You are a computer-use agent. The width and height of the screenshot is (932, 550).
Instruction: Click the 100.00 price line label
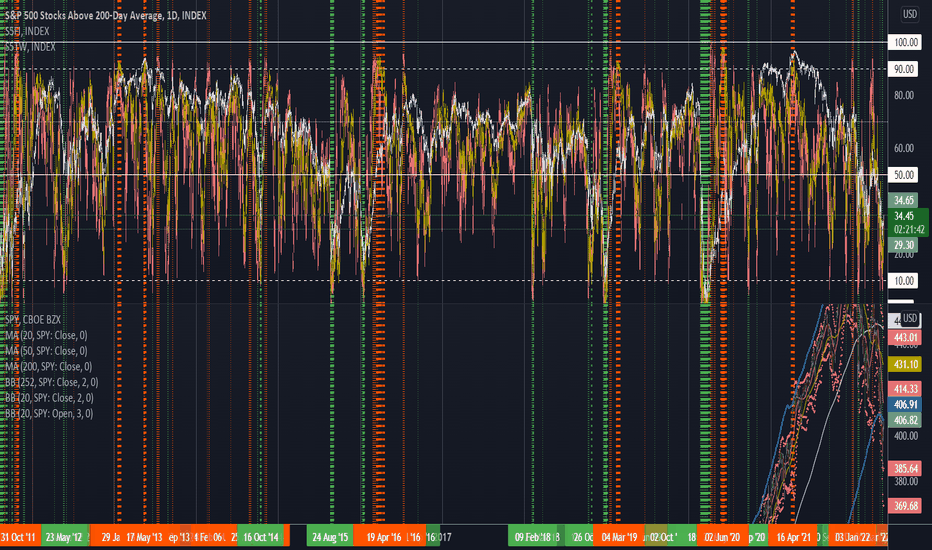(x=905, y=42)
